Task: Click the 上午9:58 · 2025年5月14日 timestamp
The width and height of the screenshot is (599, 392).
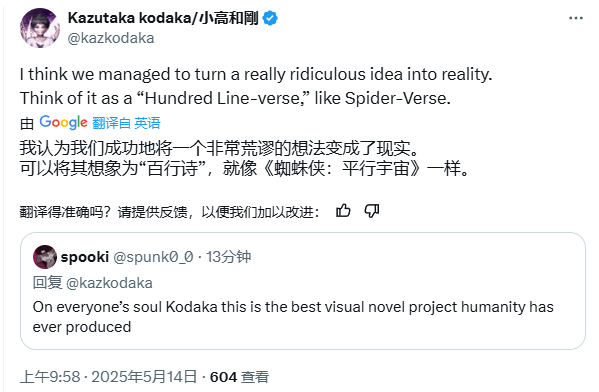Action: pos(108,377)
